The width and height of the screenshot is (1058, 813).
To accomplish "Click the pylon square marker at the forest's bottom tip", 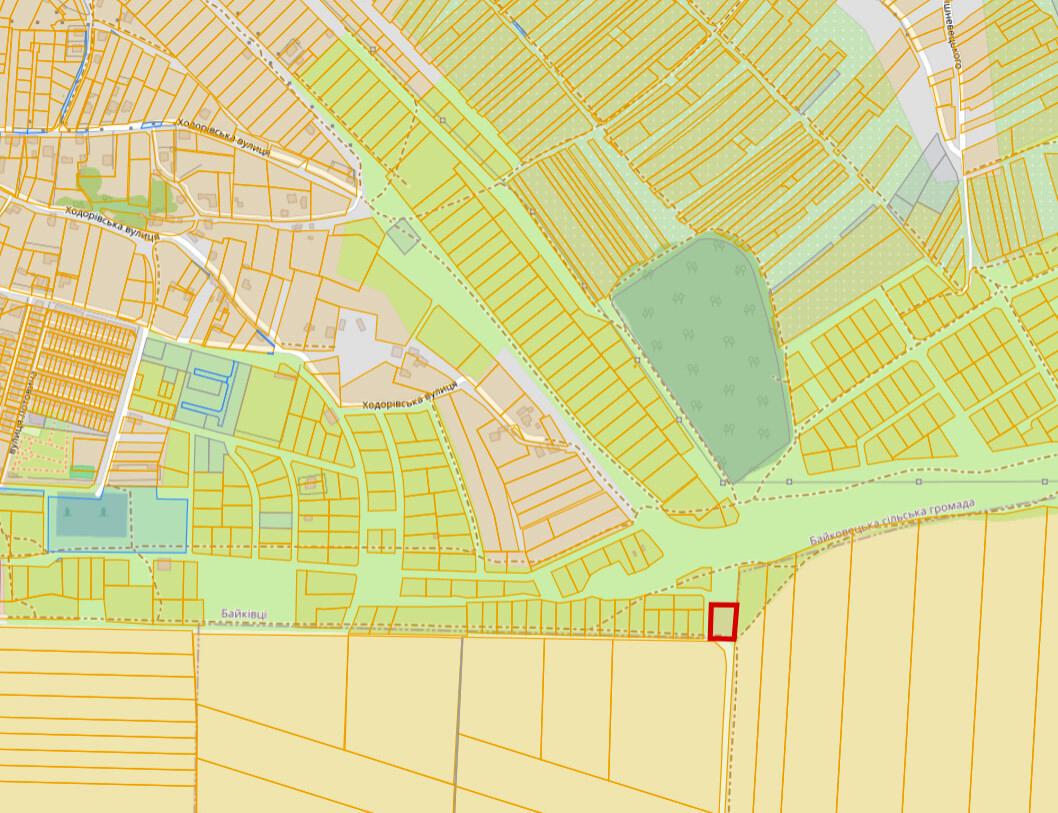I will (x=723, y=483).
